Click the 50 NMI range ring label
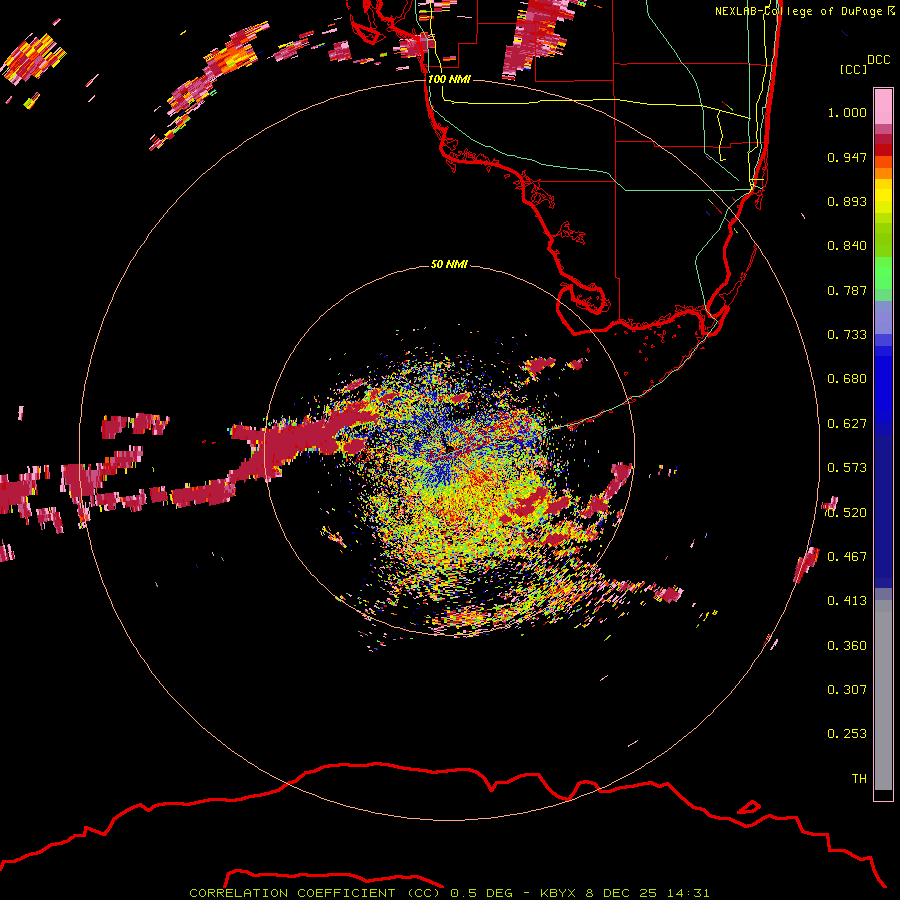This screenshot has width=900, height=900. [x=449, y=264]
